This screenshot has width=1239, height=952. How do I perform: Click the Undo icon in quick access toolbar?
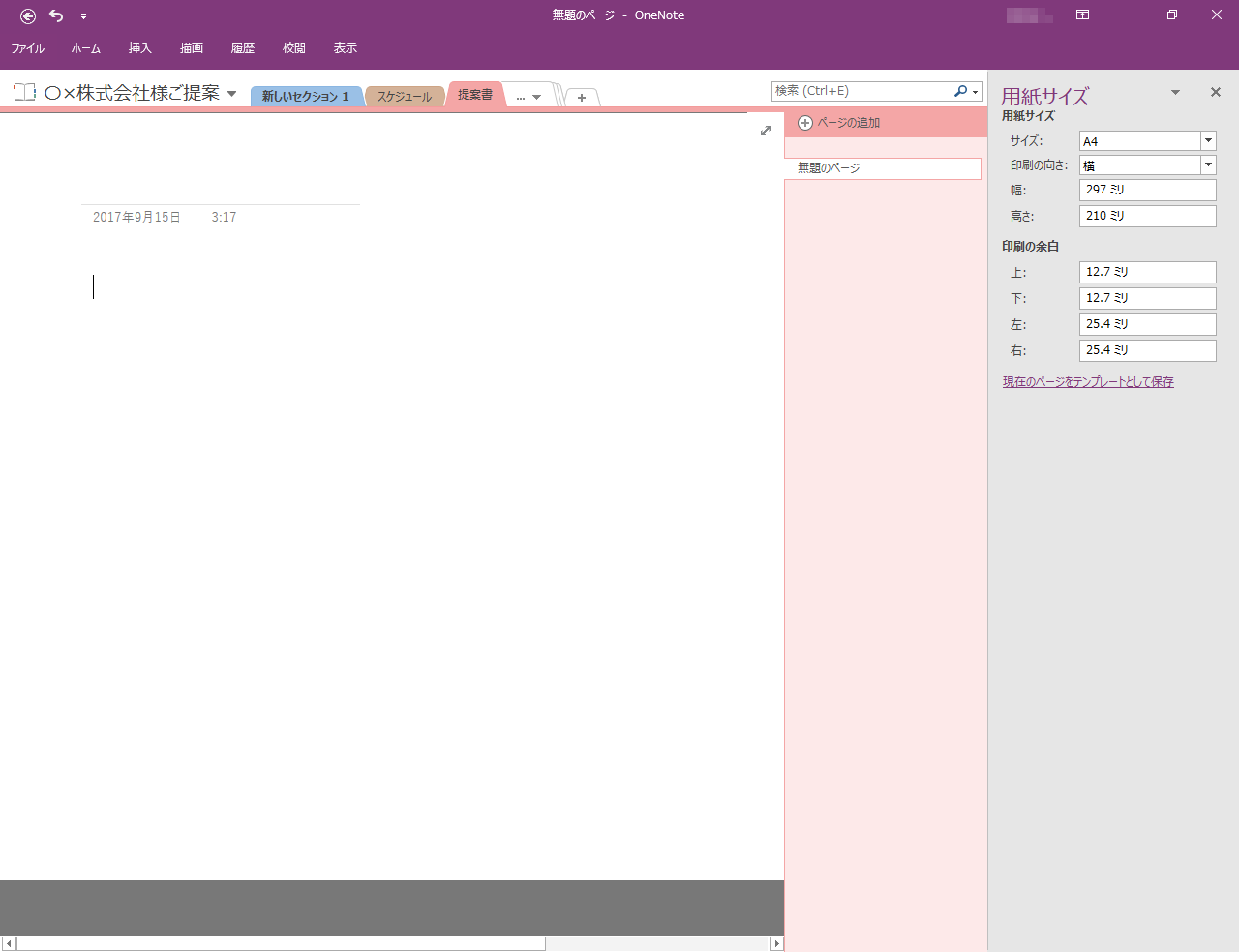(x=56, y=15)
